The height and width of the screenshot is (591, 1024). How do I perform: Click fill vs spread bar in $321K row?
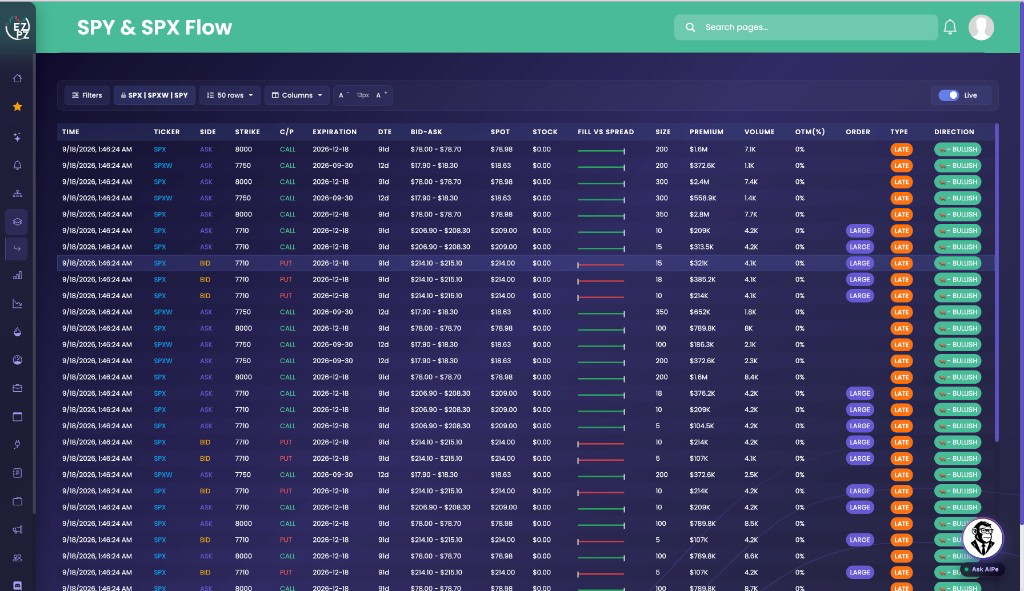coord(601,264)
